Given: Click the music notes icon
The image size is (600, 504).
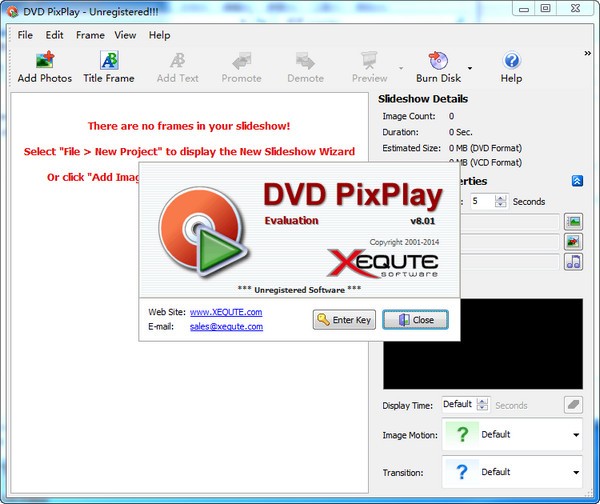Looking at the screenshot, I should coord(574,262).
